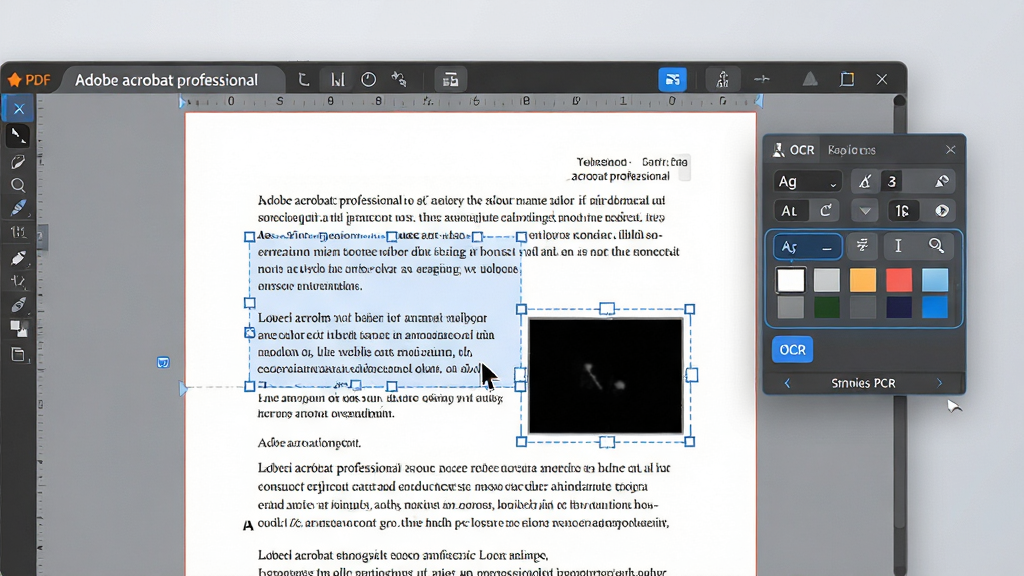
Task: Switch to the tab beside OCR in the panel
Action: [x=852, y=150]
